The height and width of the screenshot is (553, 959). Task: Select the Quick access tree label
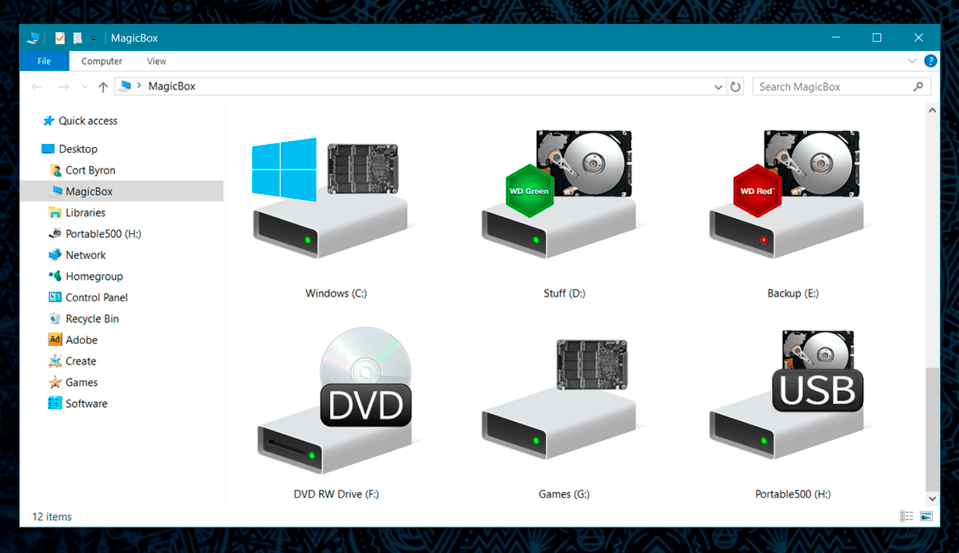(x=88, y=121)
